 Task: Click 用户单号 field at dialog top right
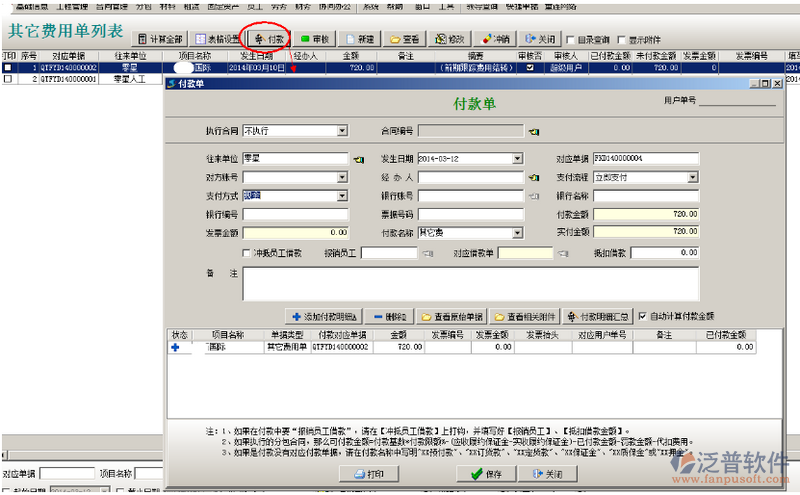(x=737, y=101)
